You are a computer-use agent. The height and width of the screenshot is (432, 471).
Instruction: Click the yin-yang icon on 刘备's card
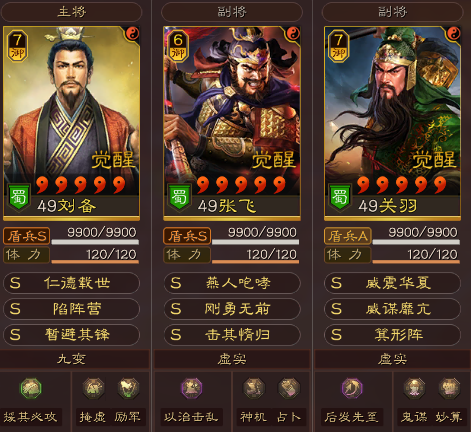(132, 33)
